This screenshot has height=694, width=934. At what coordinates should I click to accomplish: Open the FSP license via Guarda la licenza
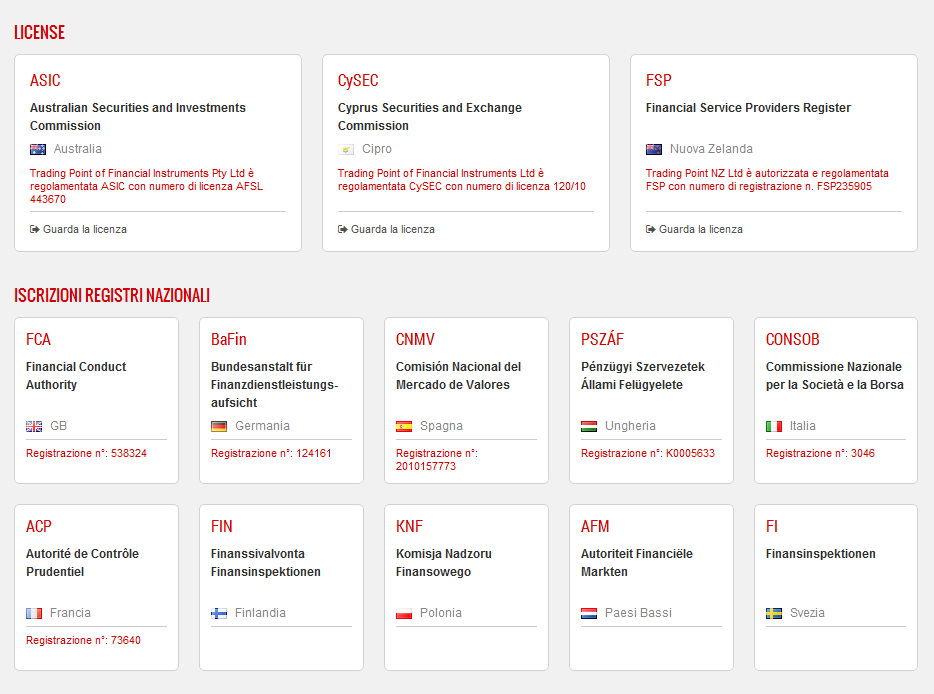click(695, 229)
